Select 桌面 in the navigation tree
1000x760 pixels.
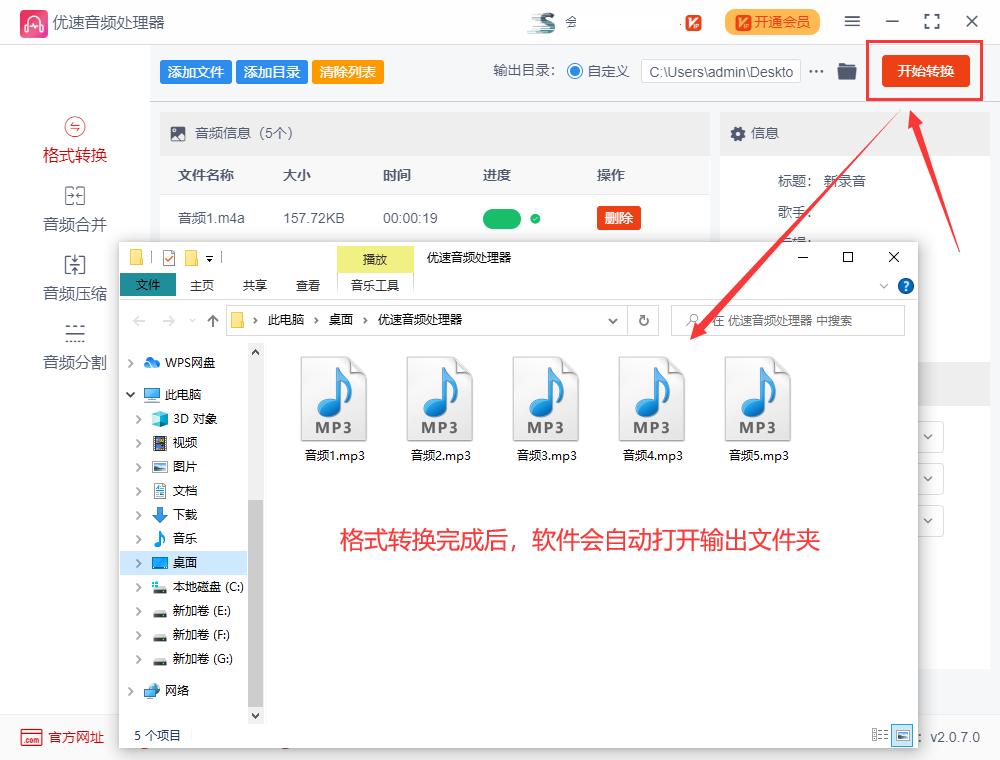[x=184, y=563]
